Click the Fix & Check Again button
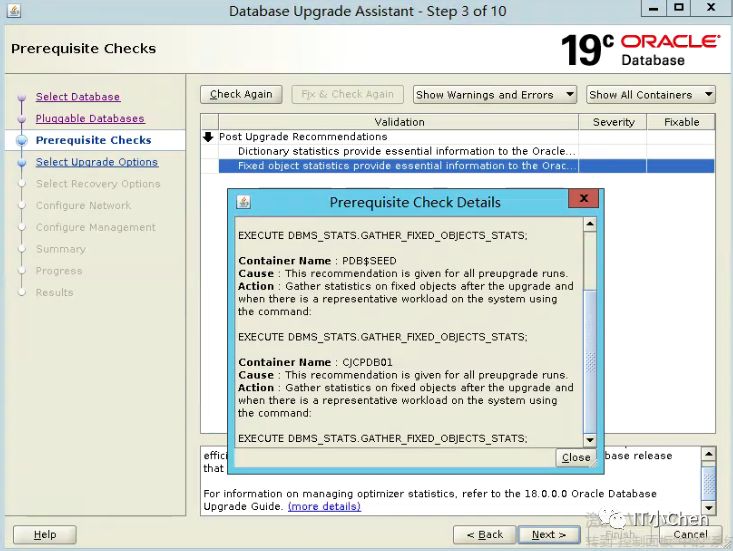 [347, 94]
